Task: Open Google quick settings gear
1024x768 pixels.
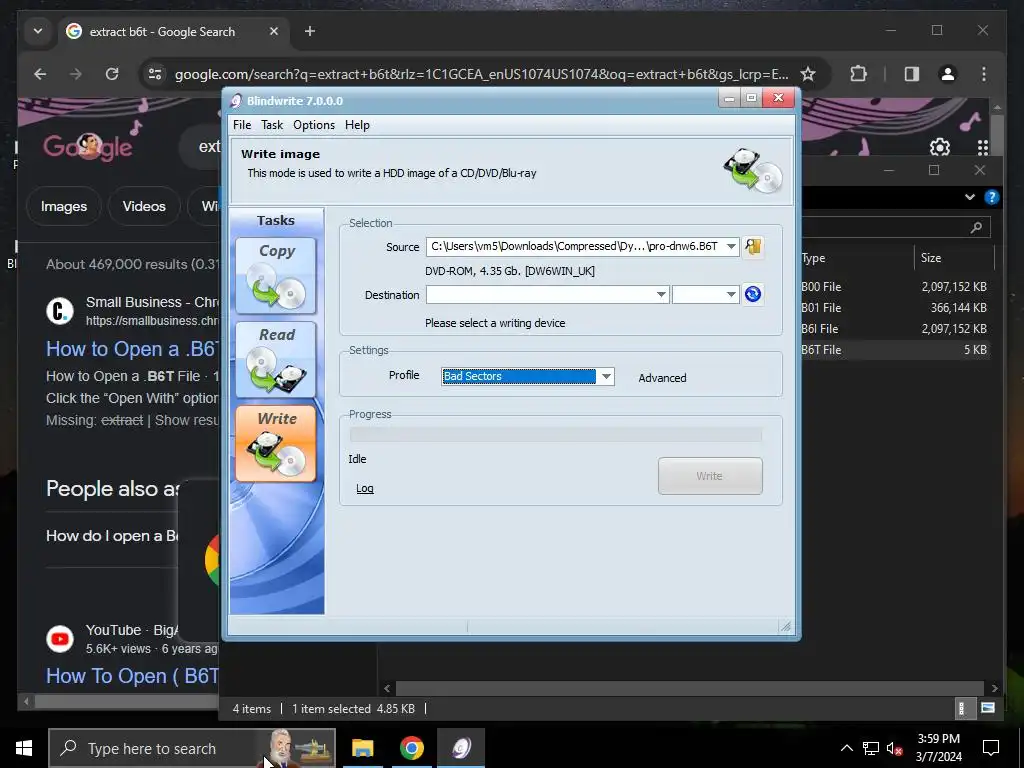Action: click(x=940, y=147)
